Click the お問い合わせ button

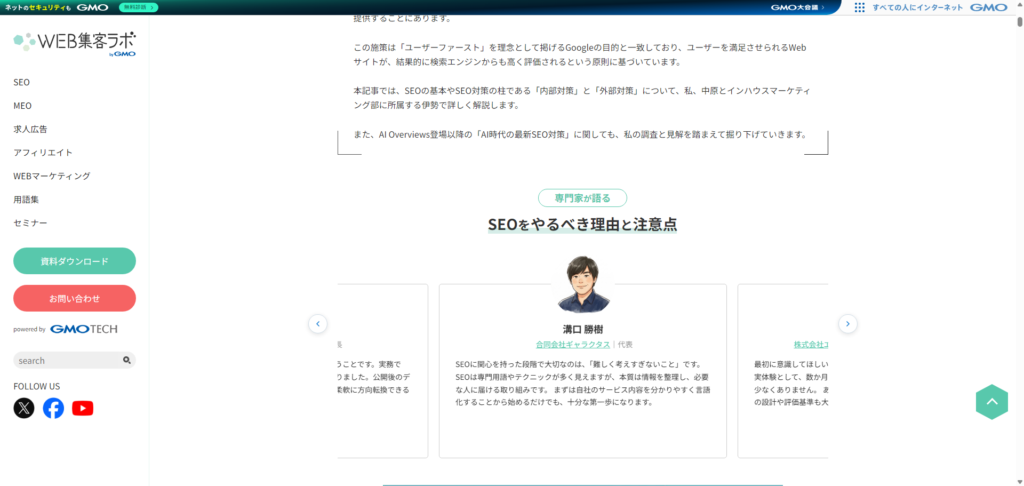(74, 298)
